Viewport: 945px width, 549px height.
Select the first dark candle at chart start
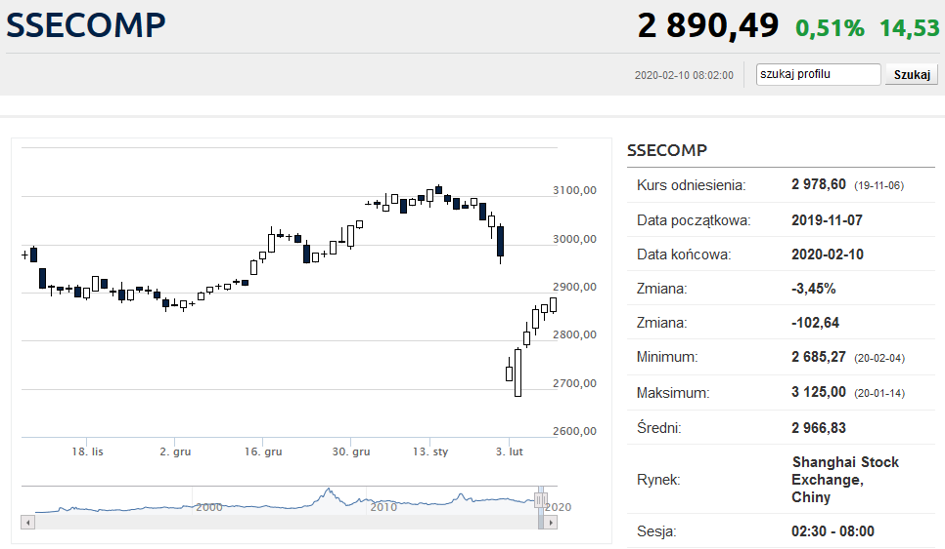point(34,254)
